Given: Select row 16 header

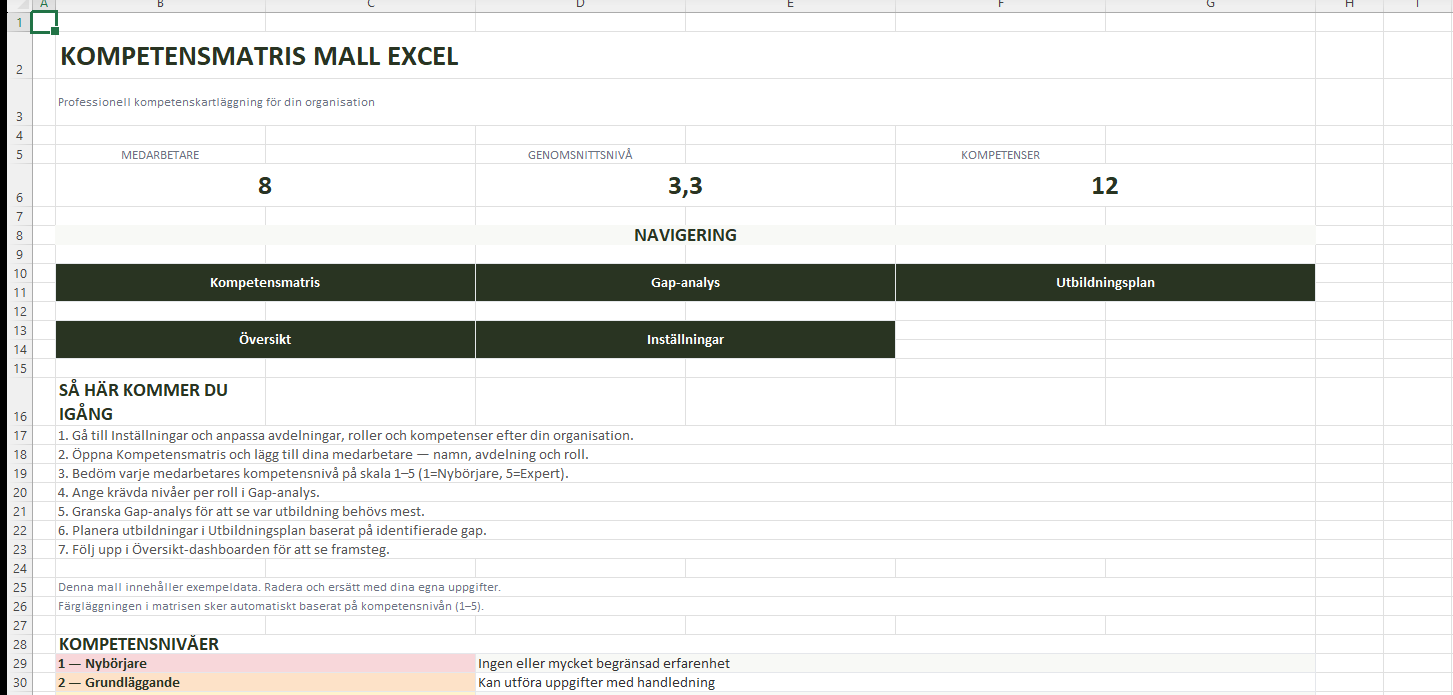Looking at the screenshot, I should pos(19,415).
